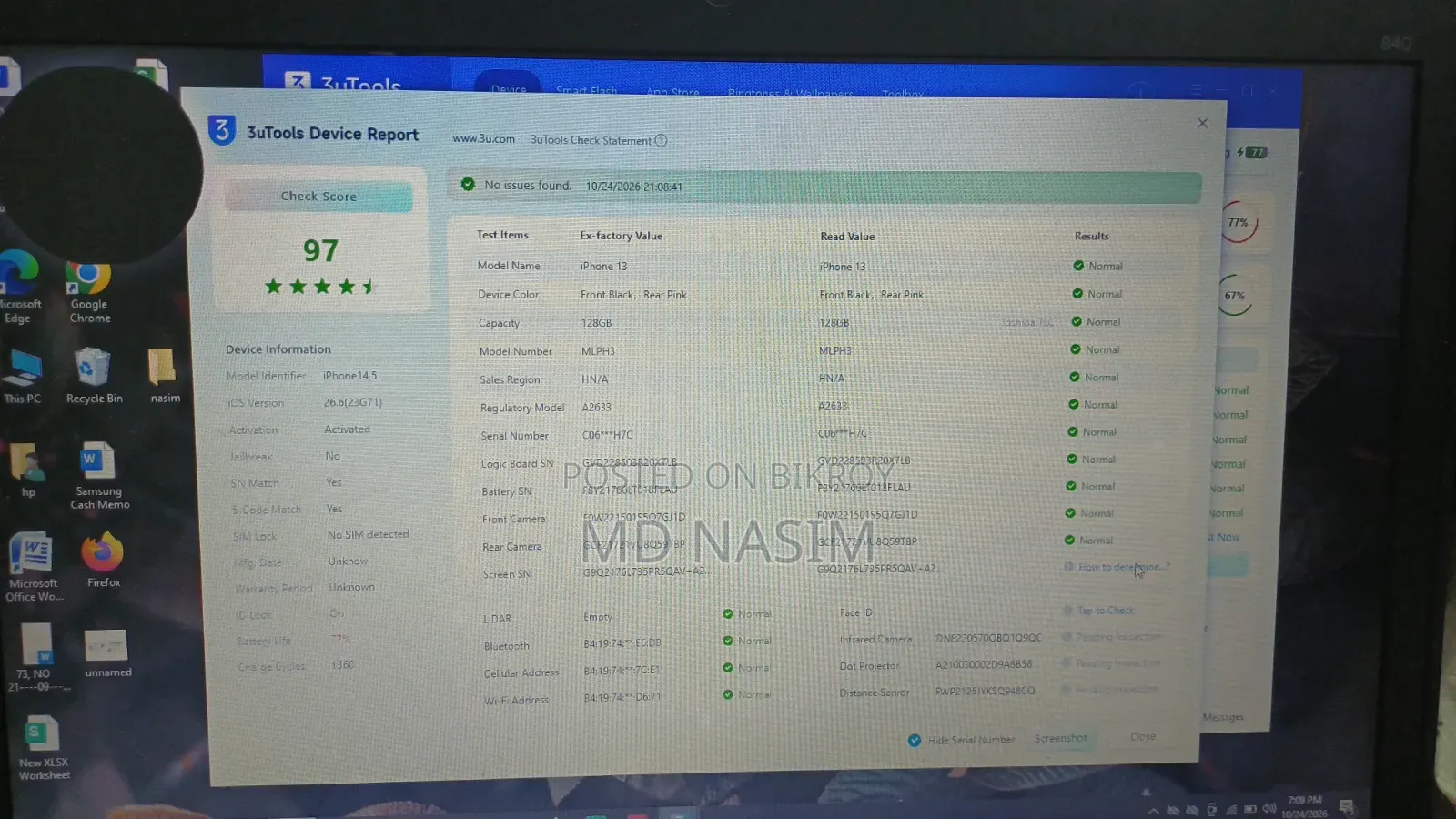Viewport: 1456px width, 819px height.
Task: Click the volume icon in system tray
Action: pos(1269,808)
